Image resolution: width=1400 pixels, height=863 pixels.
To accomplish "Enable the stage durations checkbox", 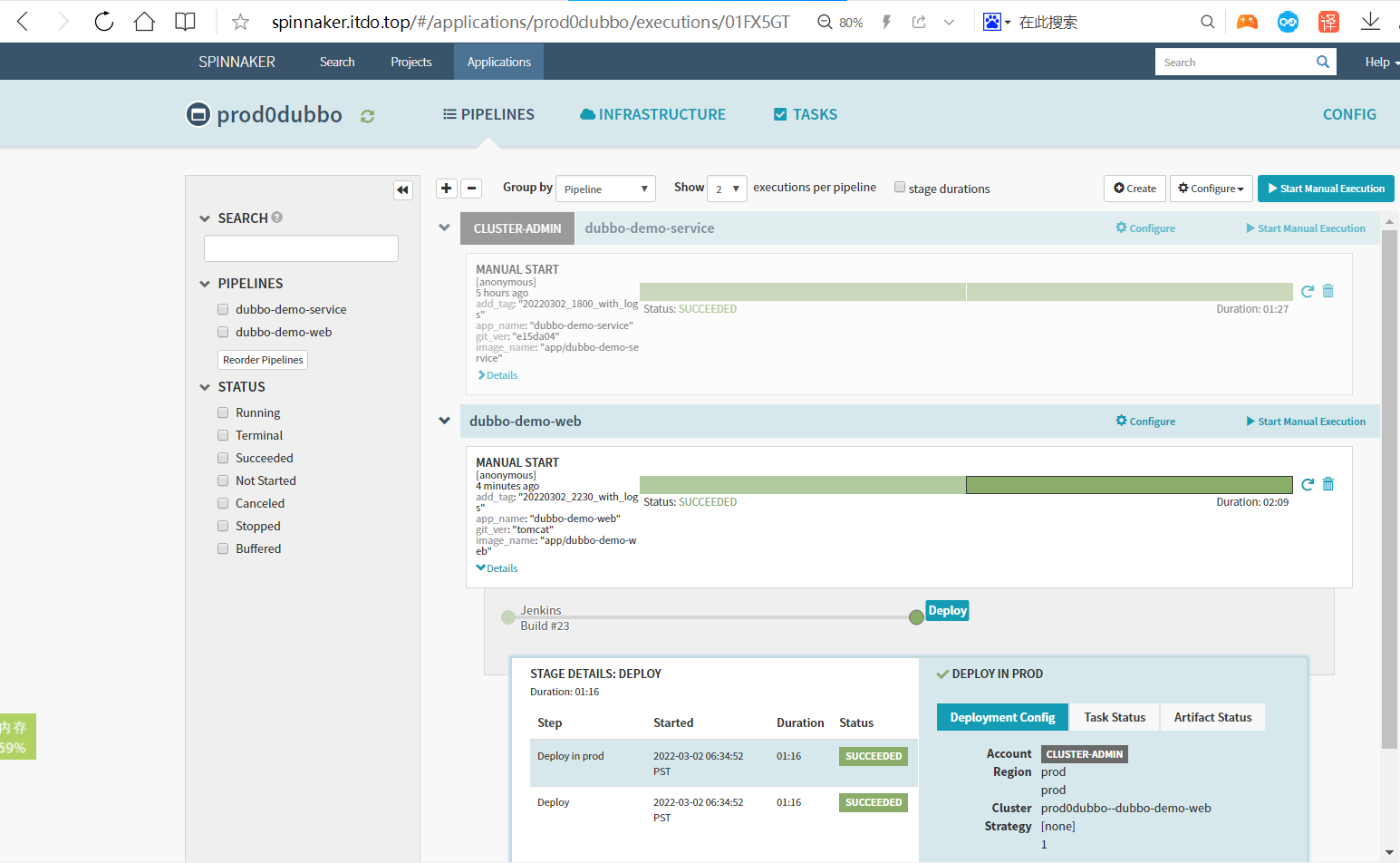I will [900, 188].
